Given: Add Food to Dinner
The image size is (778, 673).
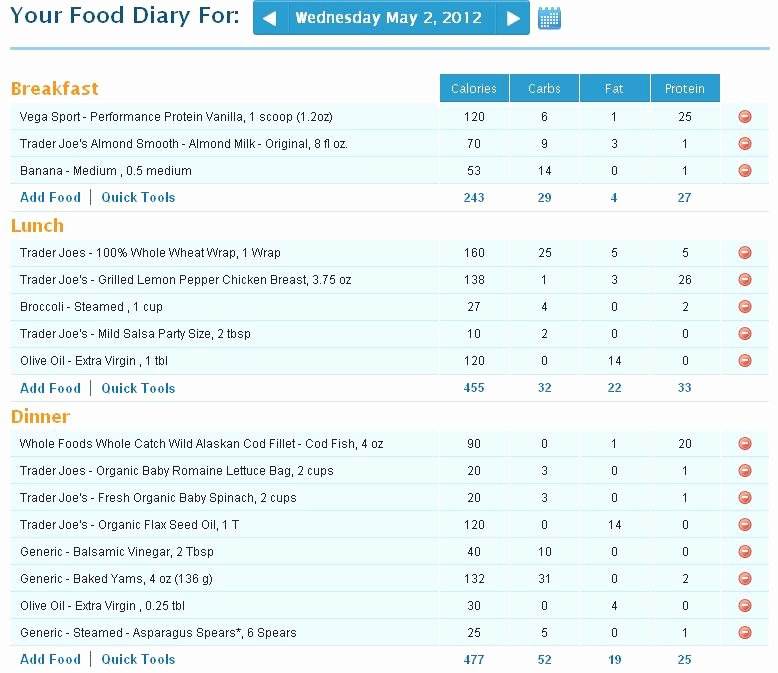Looking at the screenshot, I should (x=50, y=659).
